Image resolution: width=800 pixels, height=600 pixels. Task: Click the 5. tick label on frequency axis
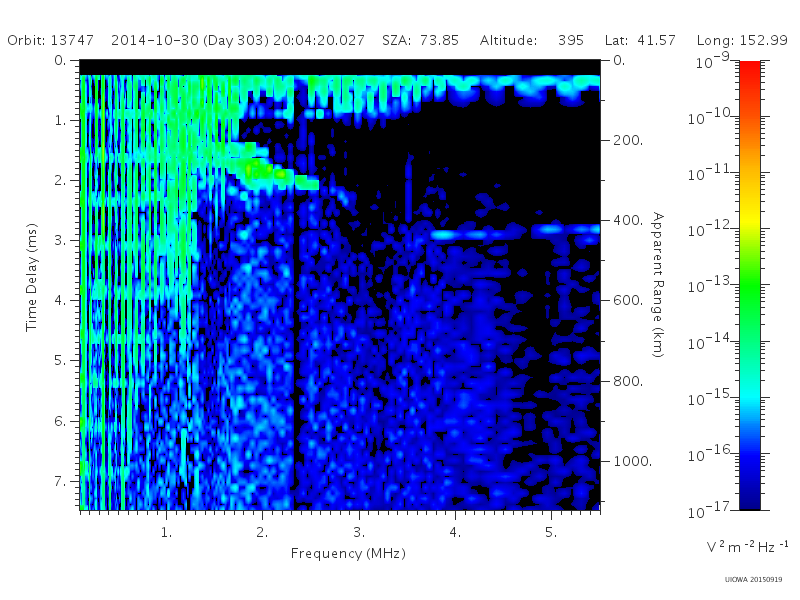(x=551, y=533)
